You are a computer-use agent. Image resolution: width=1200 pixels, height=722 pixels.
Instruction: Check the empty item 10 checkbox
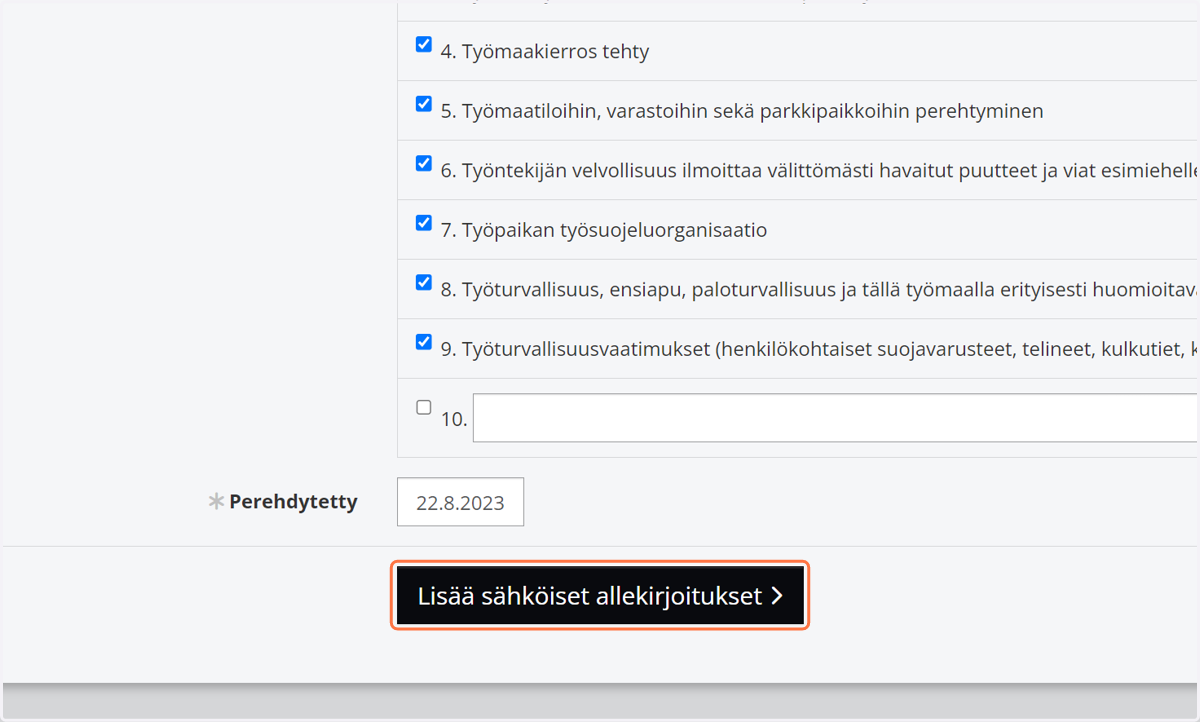(423, 407)
